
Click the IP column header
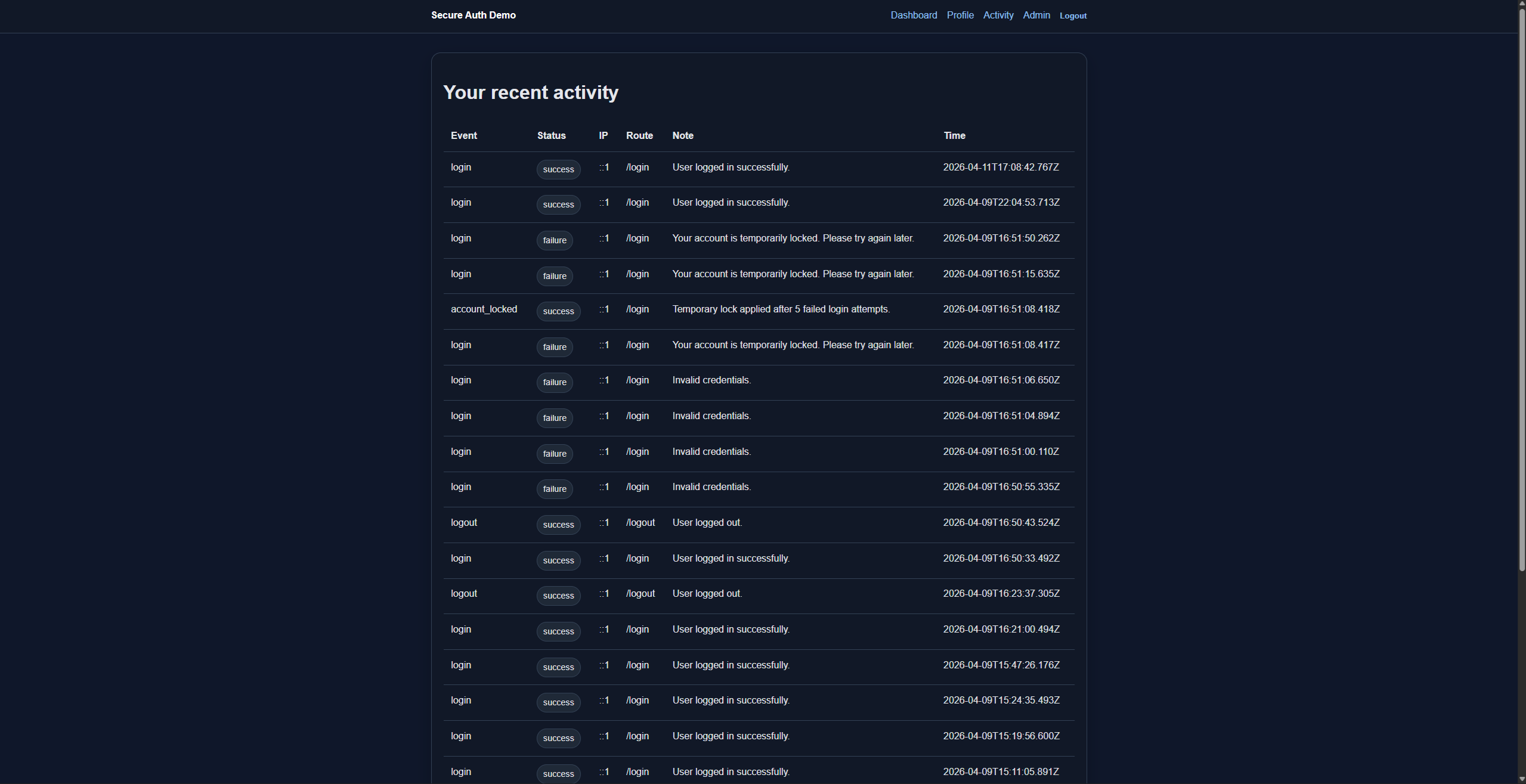click(603, 135)
